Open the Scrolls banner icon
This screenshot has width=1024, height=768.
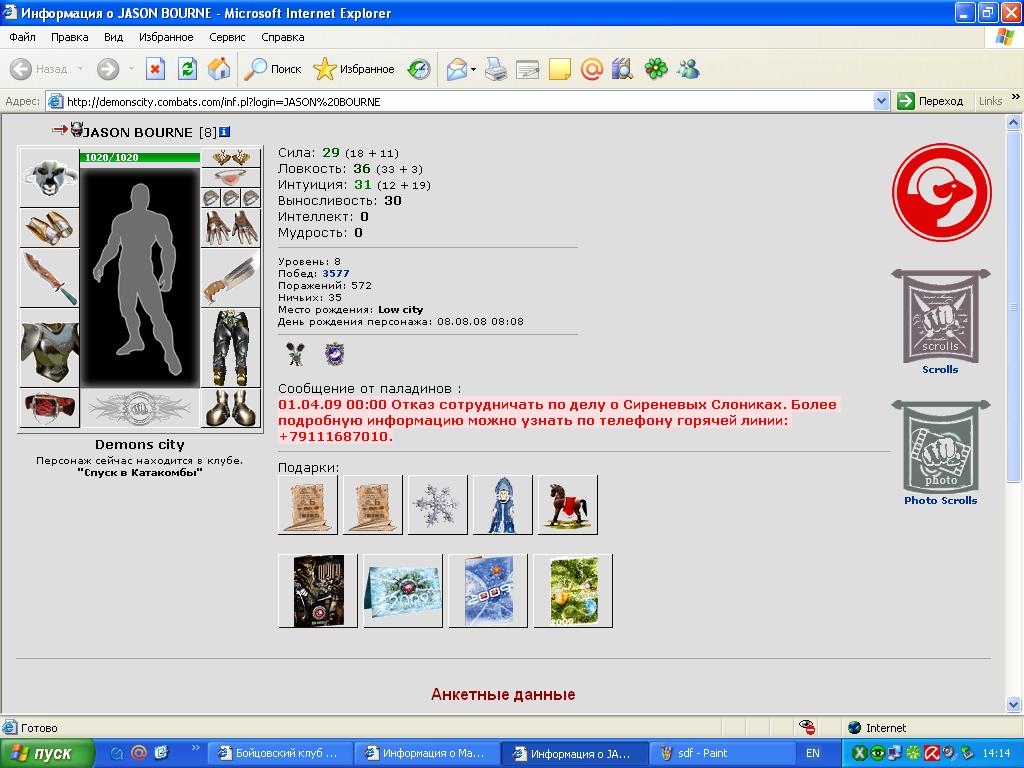tap(940, 316)
